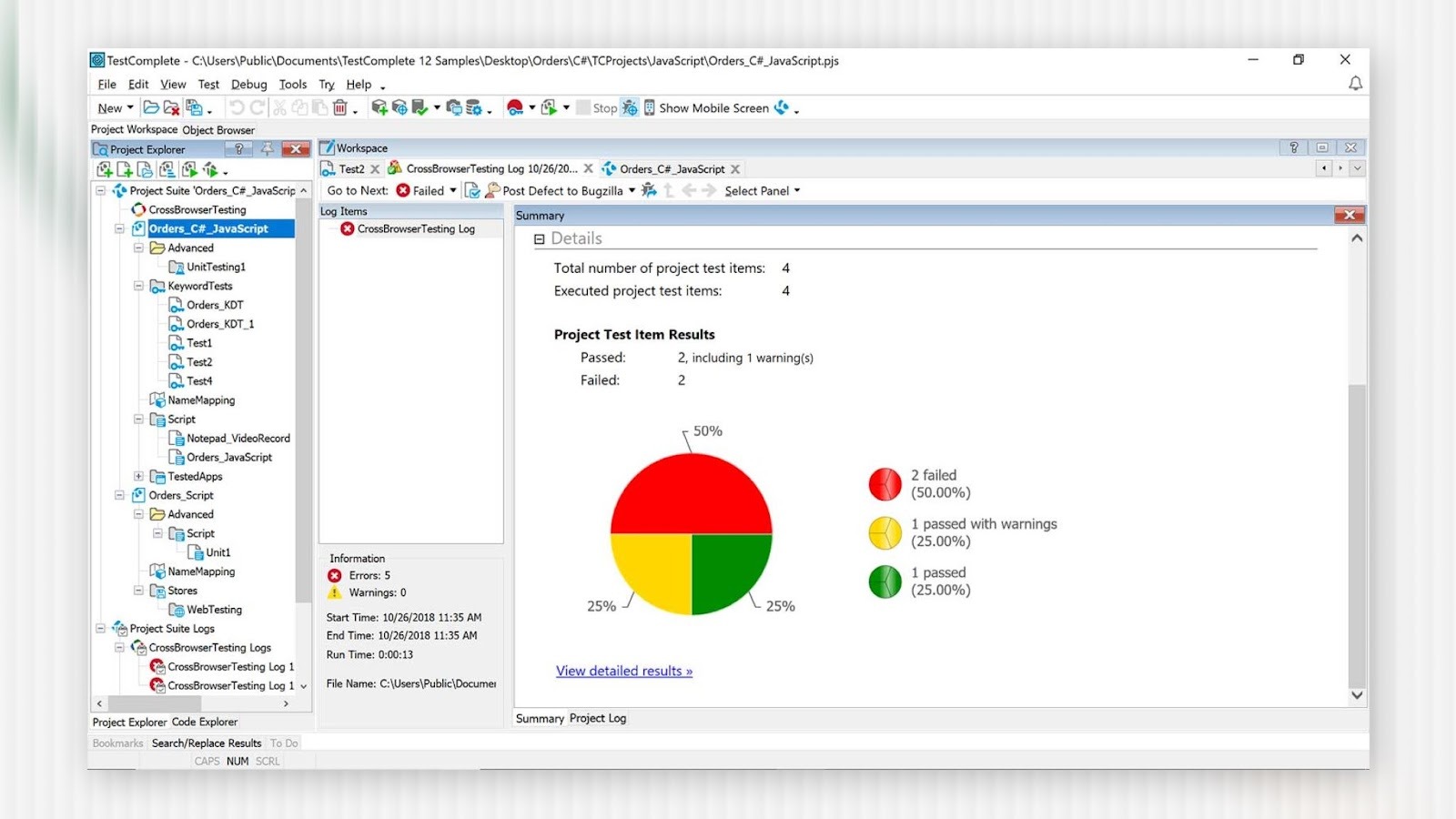The height and width of the screenshot is (819, 1456).
Task: Click the Add project icon in Project Explorer toolbar
Action: (x=105, y=169)
